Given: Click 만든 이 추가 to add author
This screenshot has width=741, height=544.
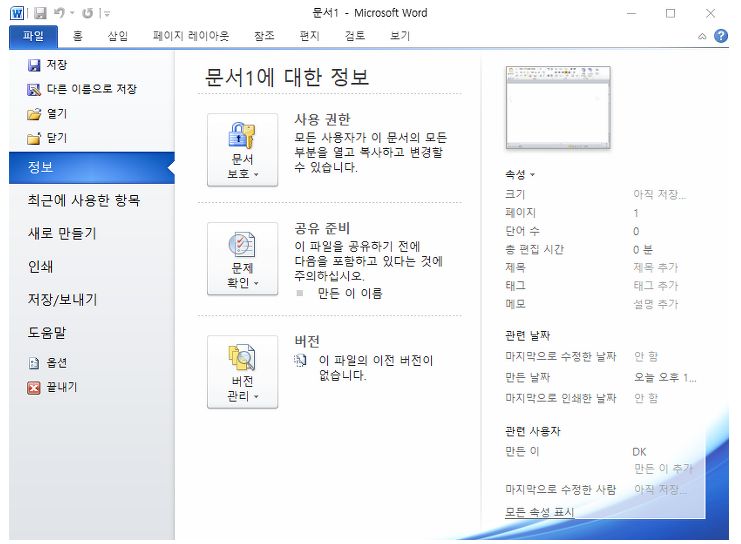Looking at the screenshot, I should [x=663, y=468].
